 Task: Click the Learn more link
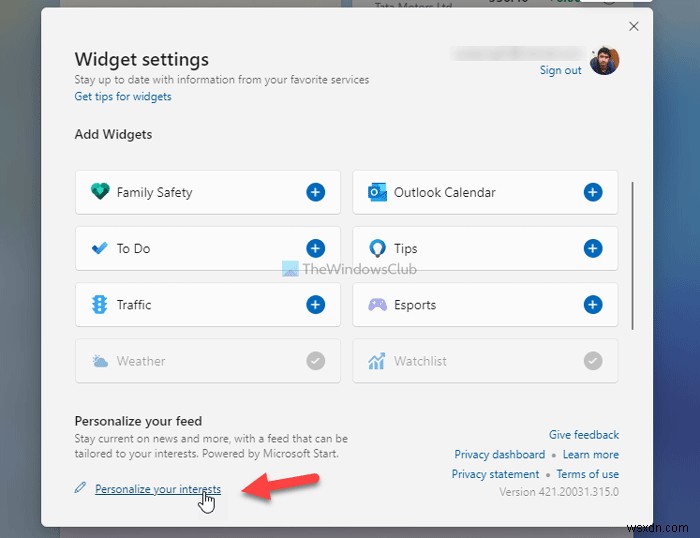(591, 455)
